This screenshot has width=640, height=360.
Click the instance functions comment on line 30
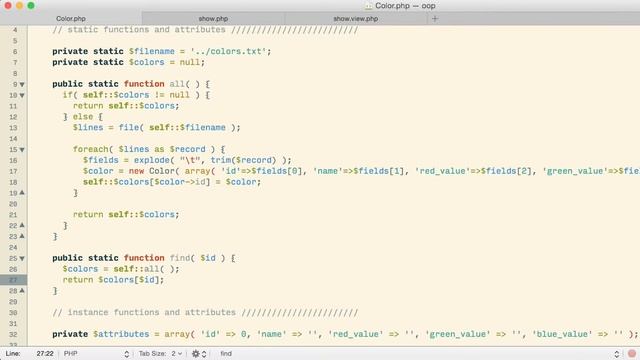pos(205,313)
